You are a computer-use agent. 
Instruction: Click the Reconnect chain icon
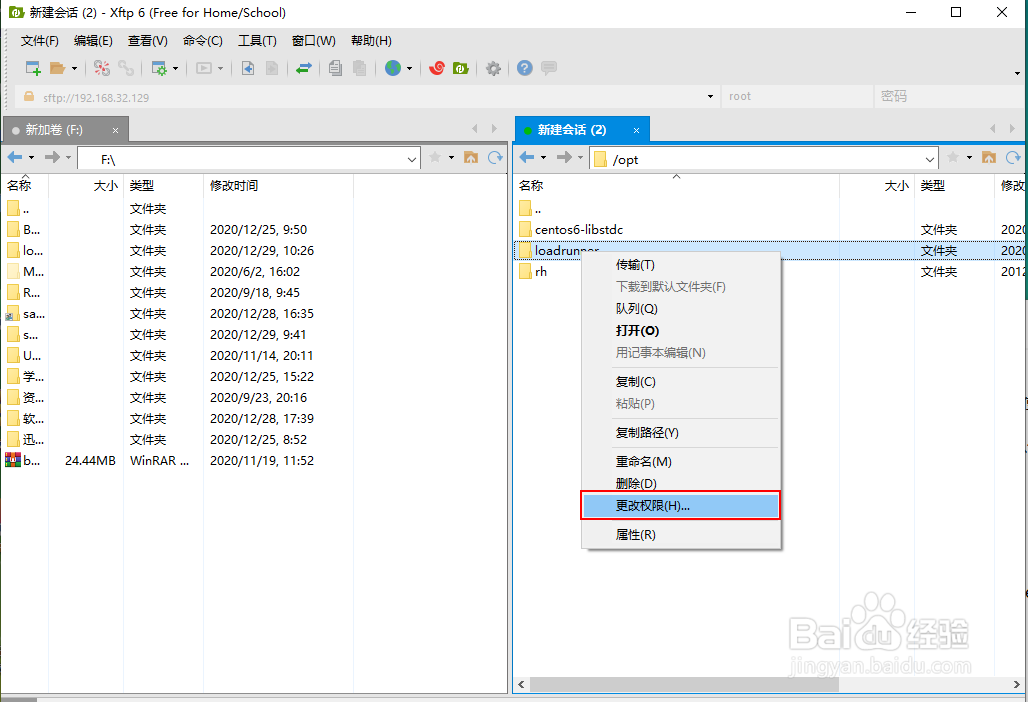pyautogui.click(x=126, y=68)
